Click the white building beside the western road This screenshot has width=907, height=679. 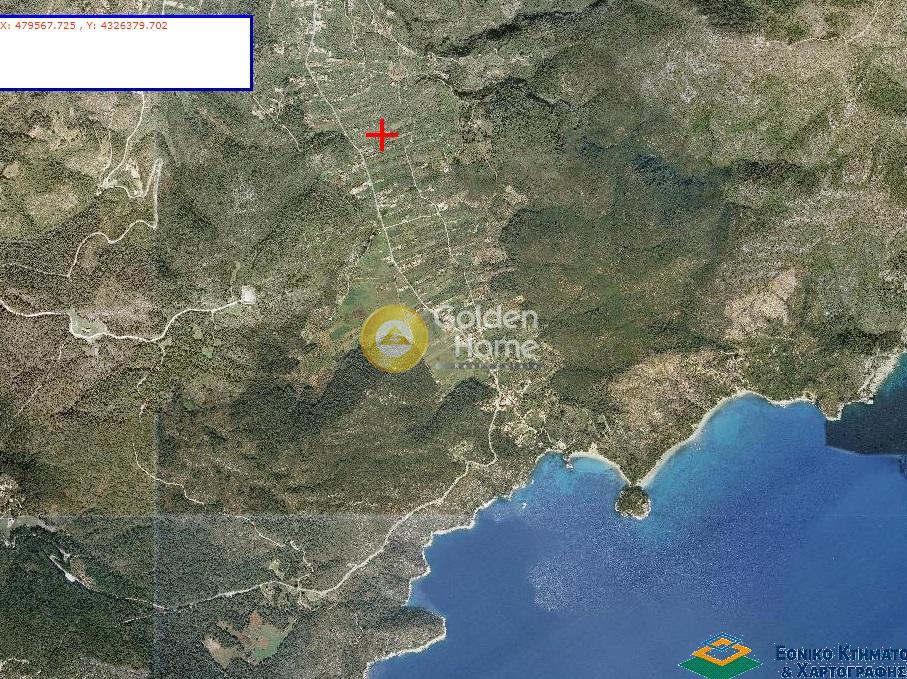click(x=247, y=295)
